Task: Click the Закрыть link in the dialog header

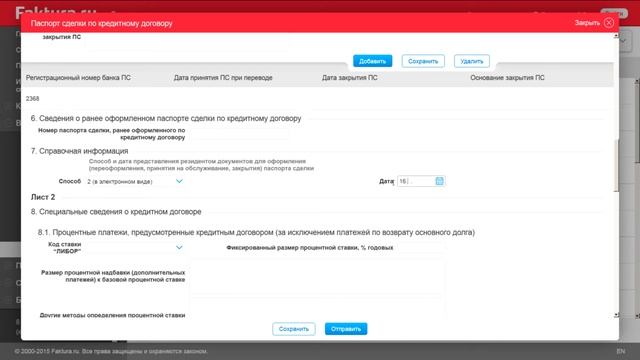Action: 587,23
